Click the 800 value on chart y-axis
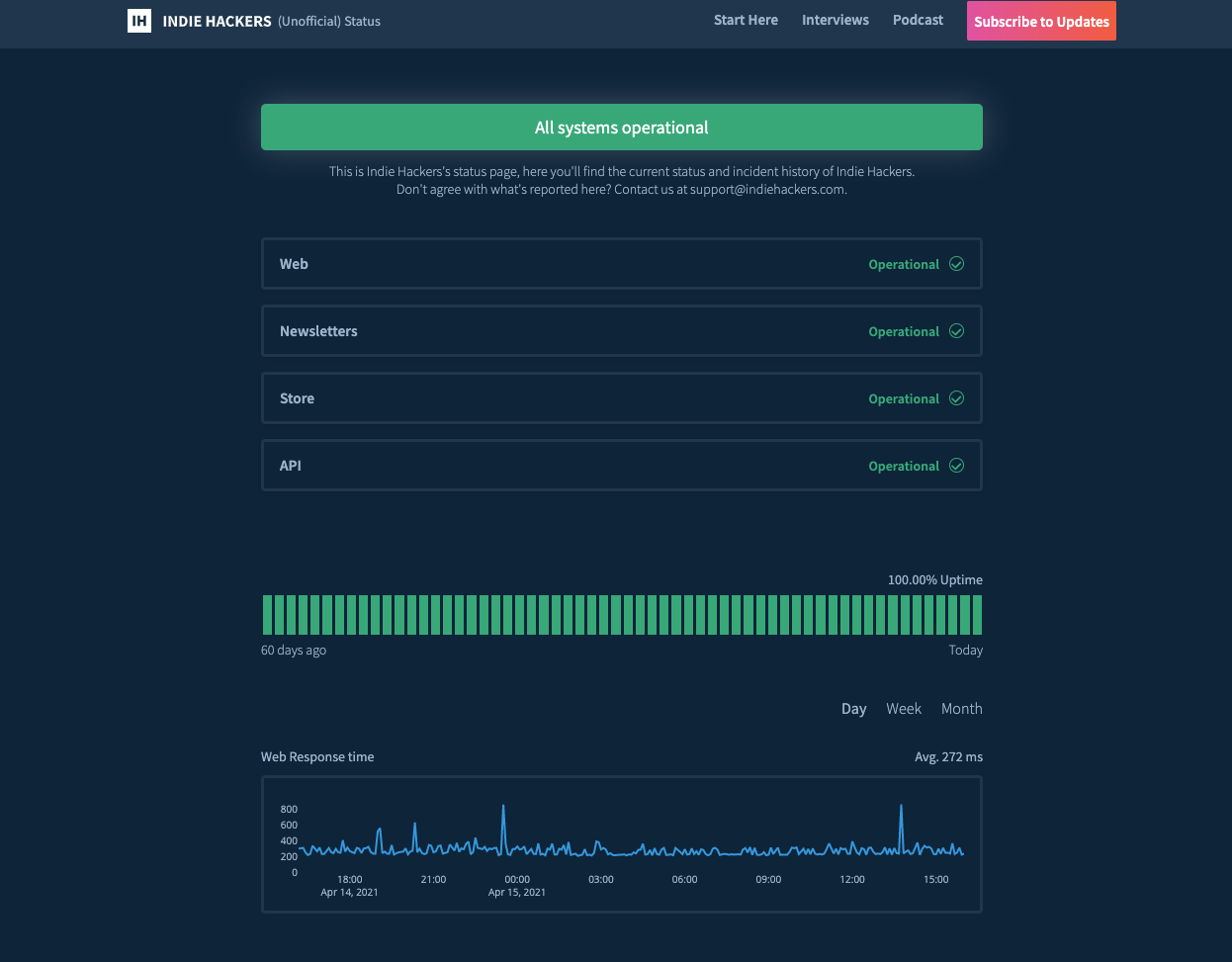 (x=289, y=809)
